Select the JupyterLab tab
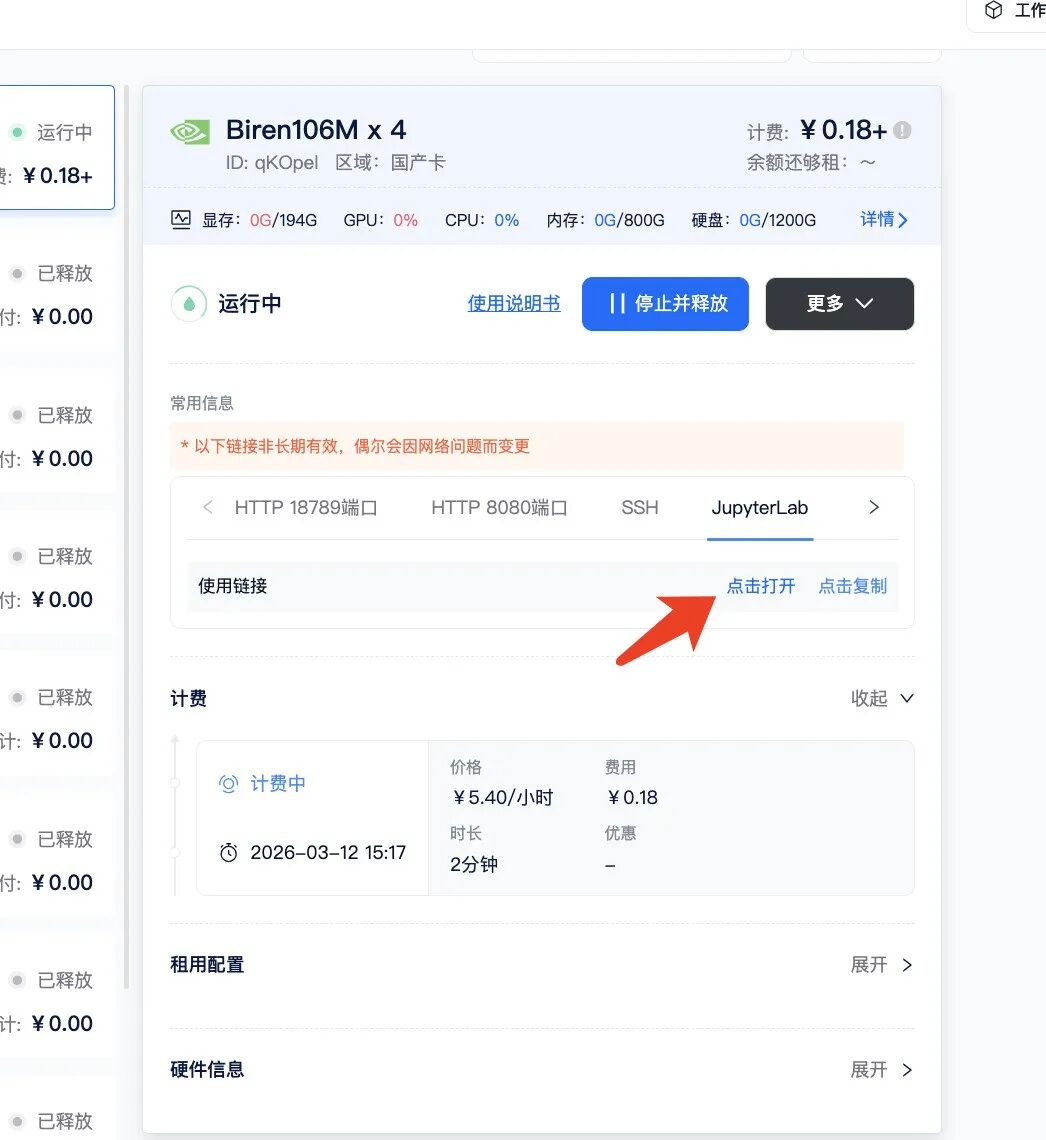The image size is (1046, 1140). 760,507
